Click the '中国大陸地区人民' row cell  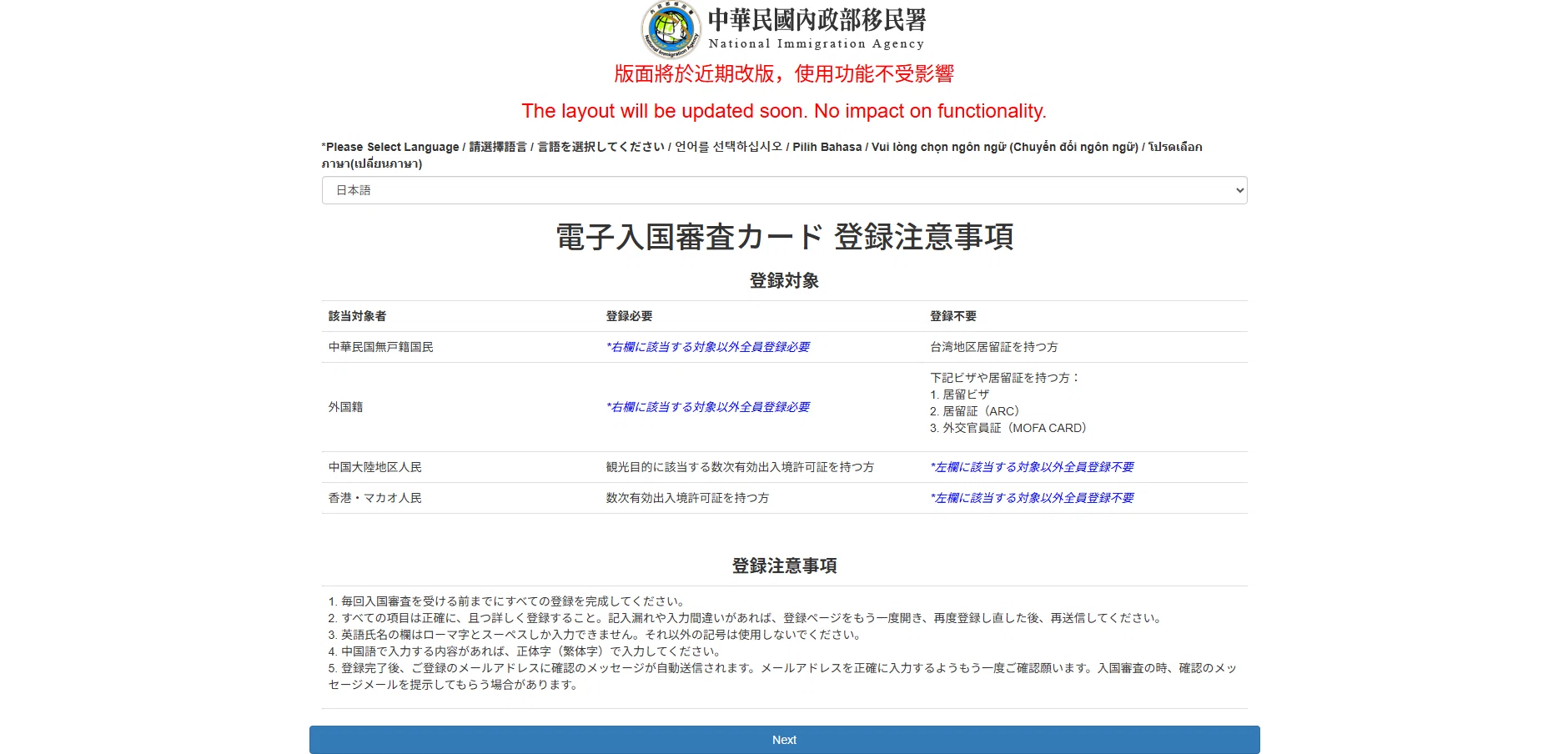click(x=374, y=467)
